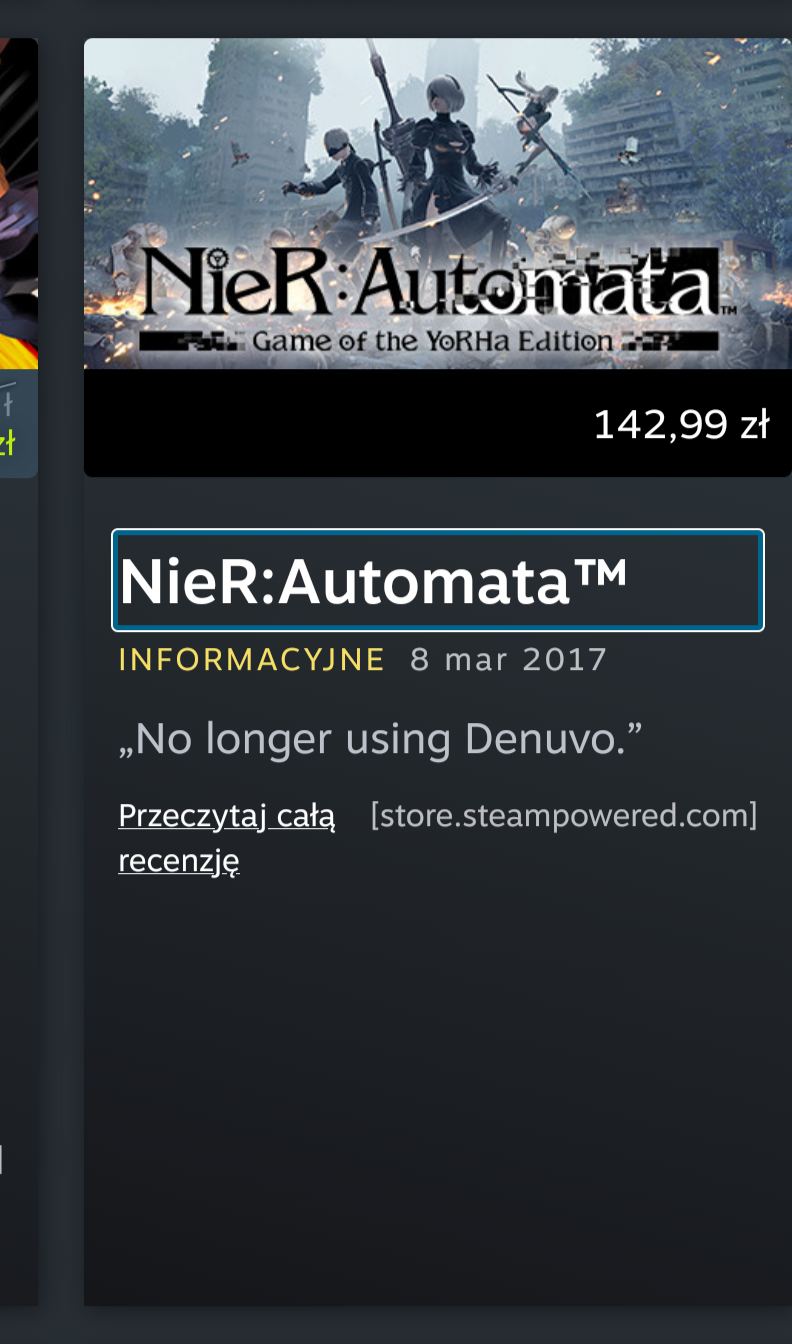792x1344 pixels.
Task: Click the 8 mar 2017 date
Action: point(509,660)
